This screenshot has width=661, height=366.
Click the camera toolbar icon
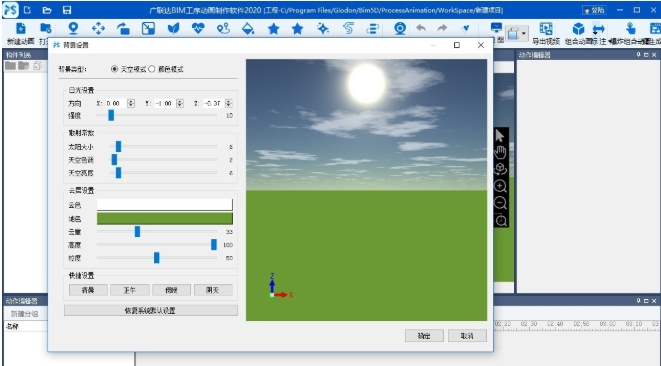click(400, 28)
